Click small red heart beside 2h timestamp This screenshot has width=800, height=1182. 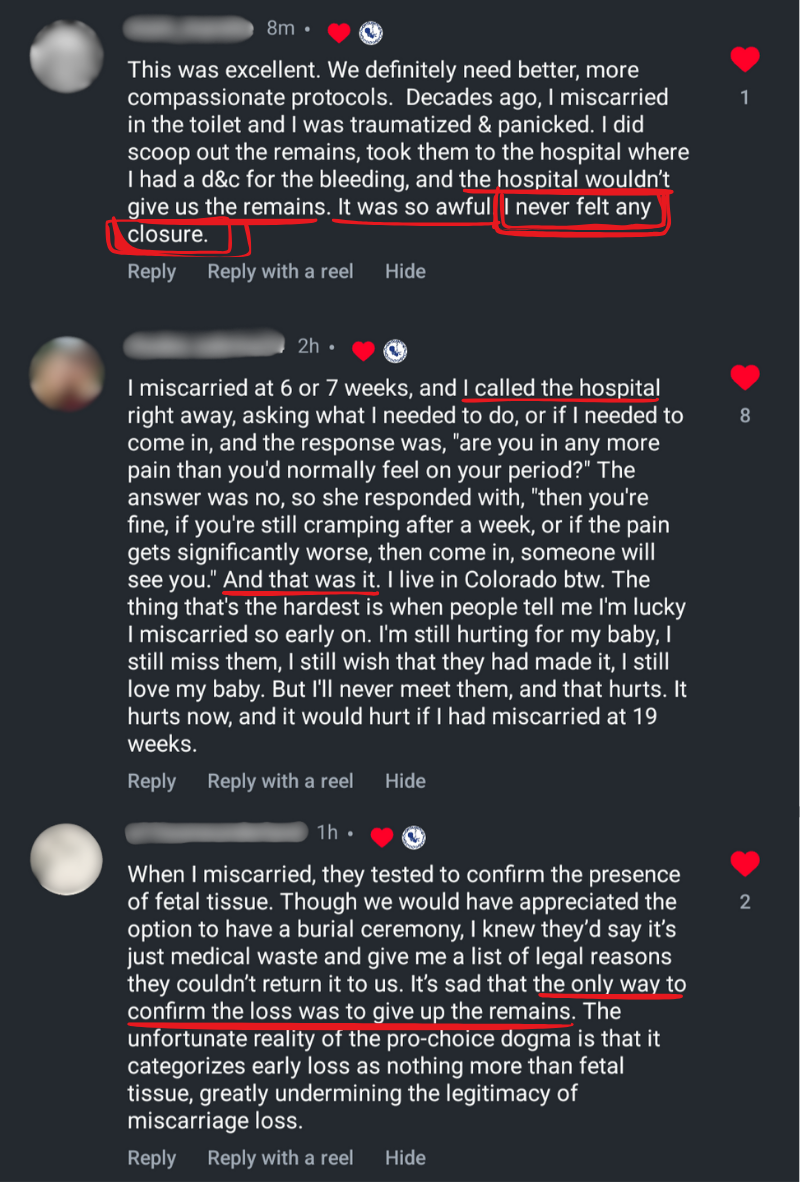click(364, 351)
